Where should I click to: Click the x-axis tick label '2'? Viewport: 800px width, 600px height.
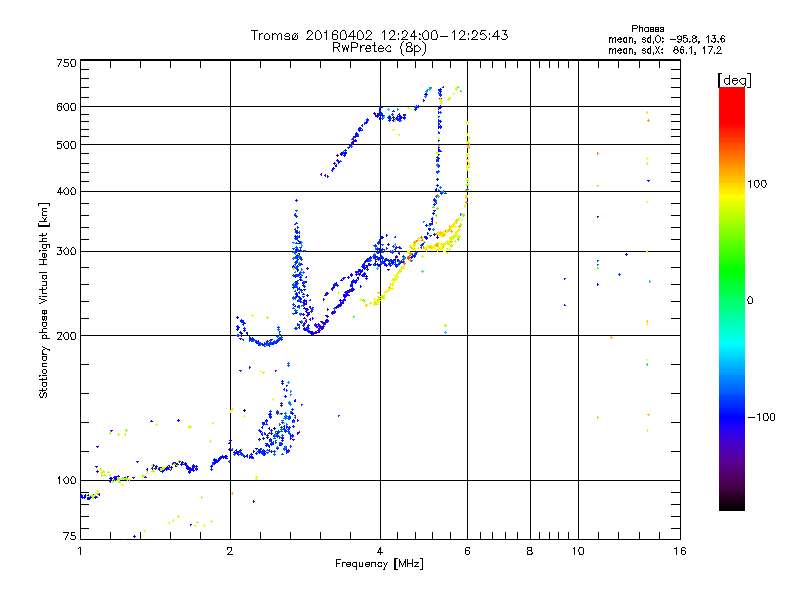click(x=230, y=551)
